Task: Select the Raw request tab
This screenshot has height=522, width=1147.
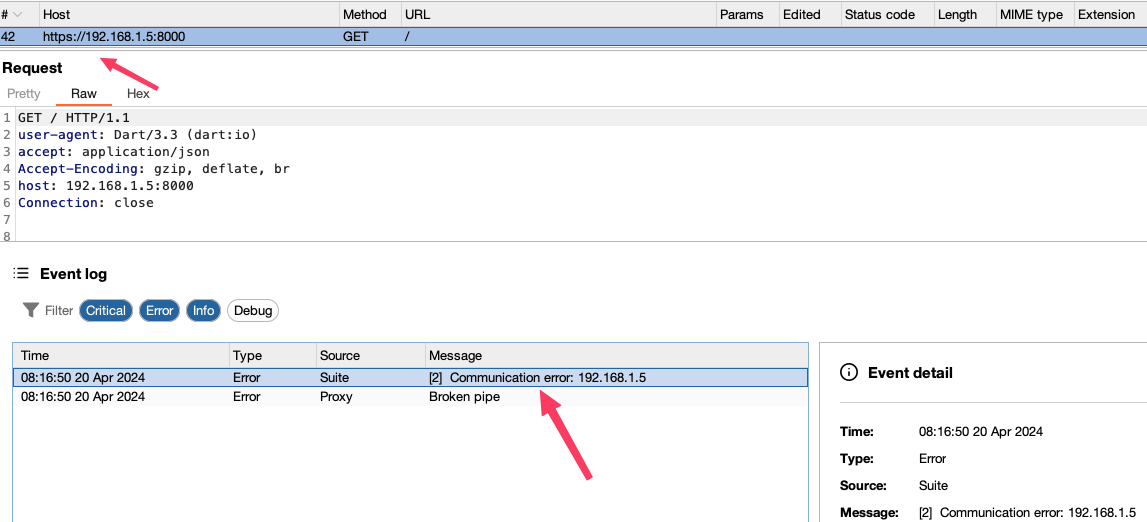Action: point(84,94)
